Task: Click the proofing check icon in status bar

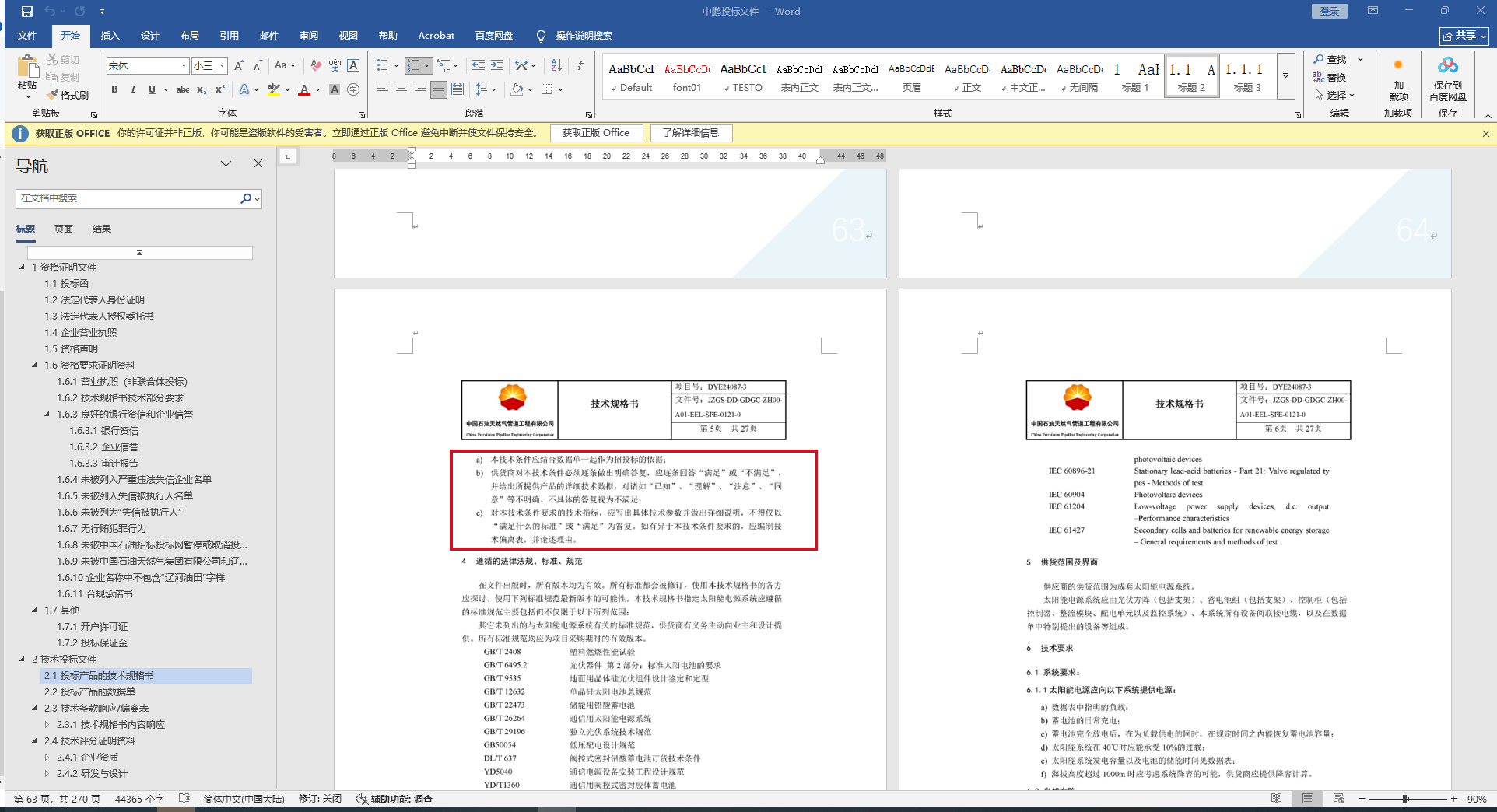Action: tap(184, 799)
